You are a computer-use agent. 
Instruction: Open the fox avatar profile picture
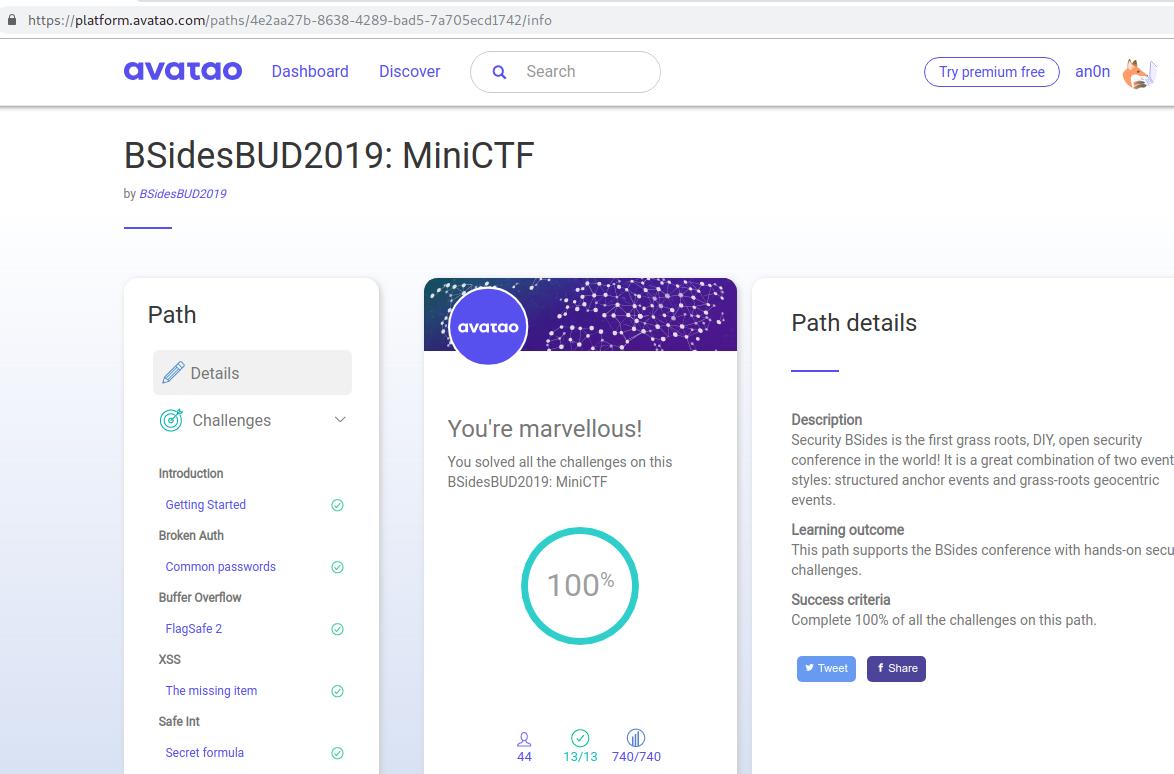tap(1139, 73)
